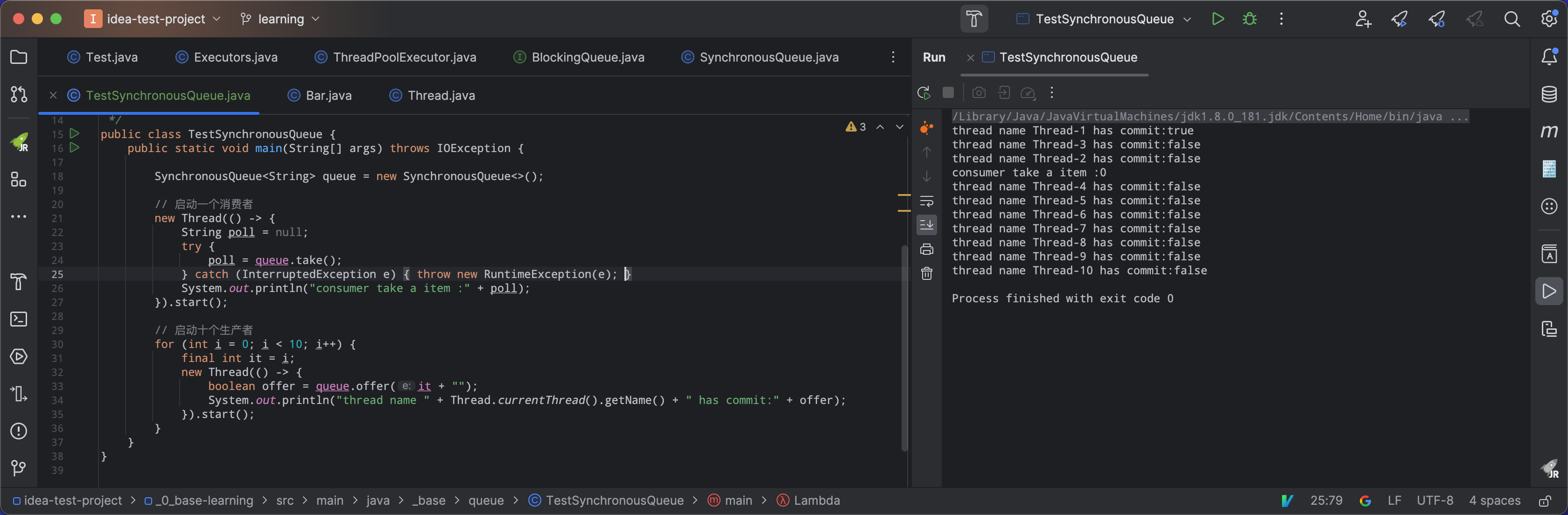Toggle read-only lock icon in status bar
Image resolution: width=1568 pixels, height=515 pixels.
click(1544, 501)
